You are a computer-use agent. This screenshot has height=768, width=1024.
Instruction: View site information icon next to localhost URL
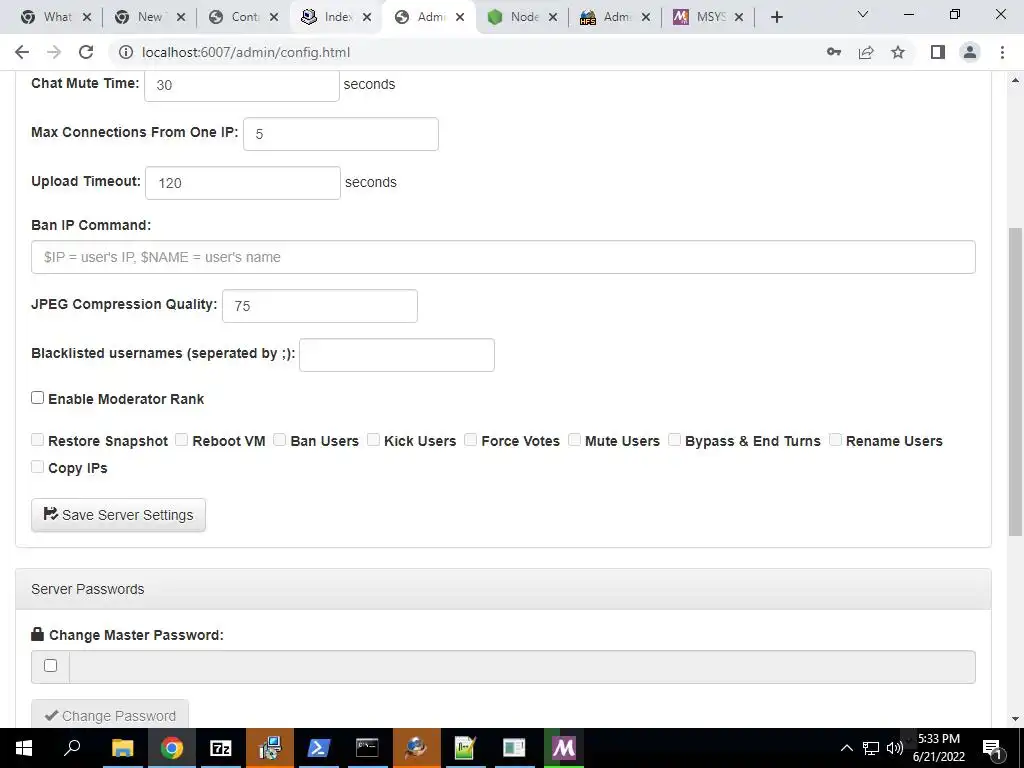coord(125,52)
